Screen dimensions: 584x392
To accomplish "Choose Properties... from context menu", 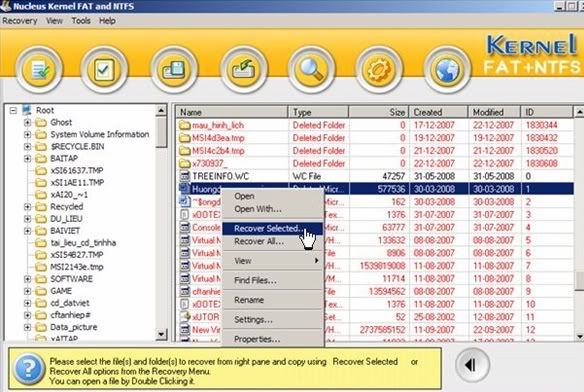I will 272,339.
